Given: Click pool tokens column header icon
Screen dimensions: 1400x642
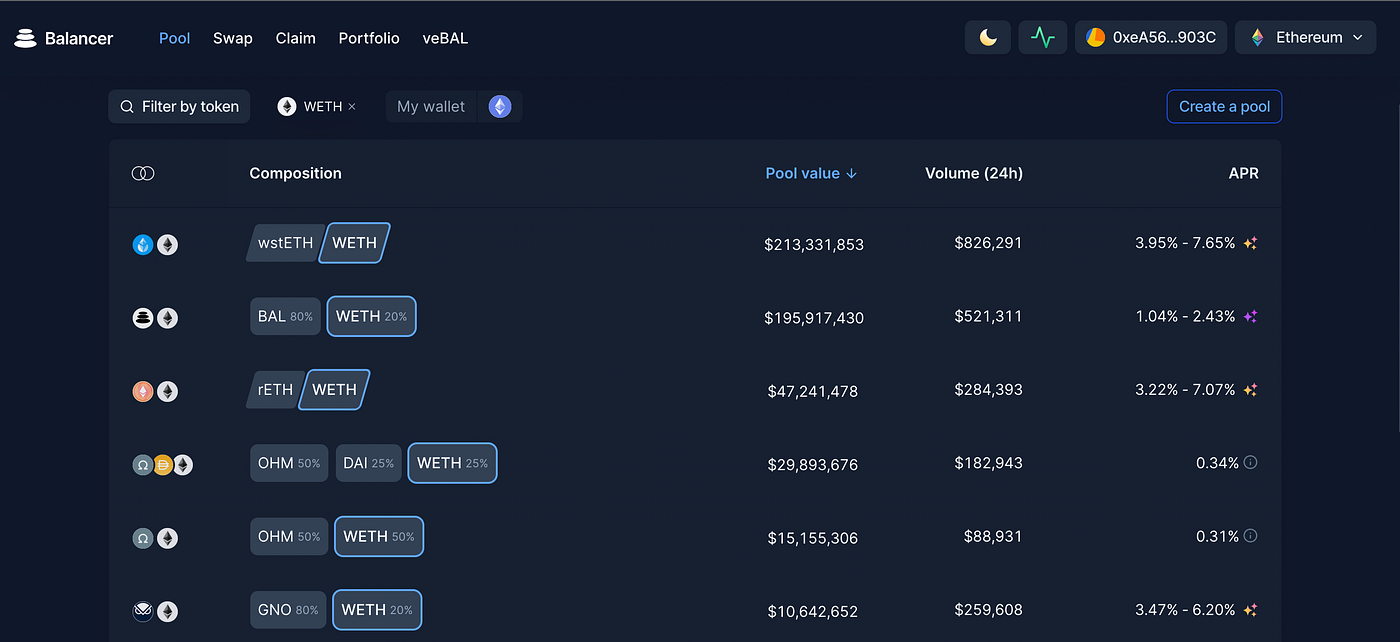Looking at the screenshot, I should pos(143,173).
